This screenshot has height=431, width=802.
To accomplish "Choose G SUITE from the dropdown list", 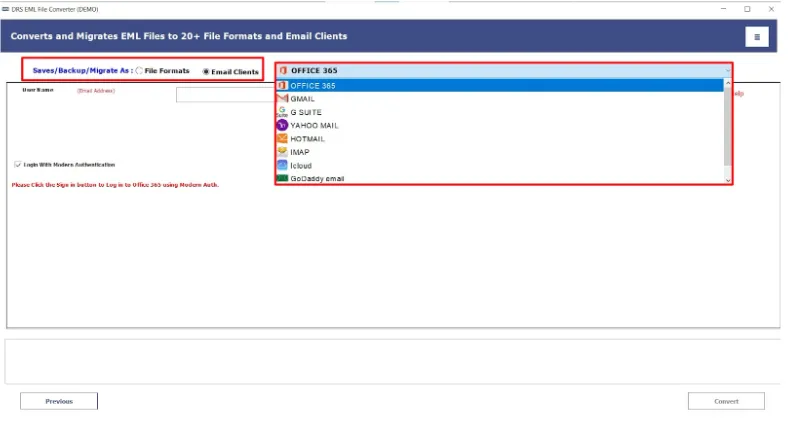I will tap(500, 112).
